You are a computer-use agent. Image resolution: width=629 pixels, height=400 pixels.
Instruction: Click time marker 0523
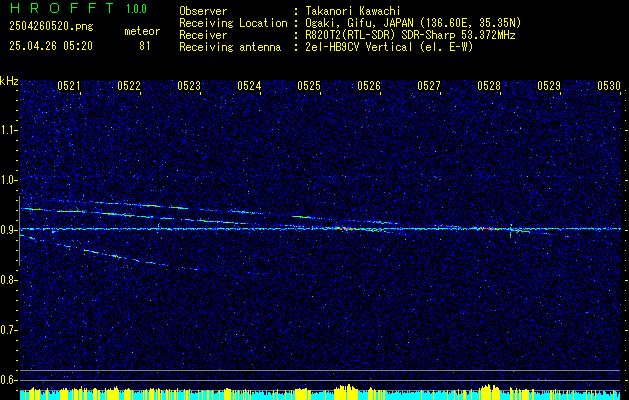pyautogui.click(x=189, y=85)
